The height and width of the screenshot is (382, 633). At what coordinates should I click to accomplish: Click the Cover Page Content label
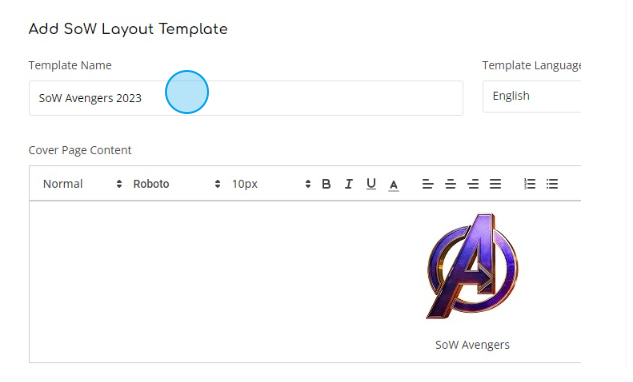80,150
